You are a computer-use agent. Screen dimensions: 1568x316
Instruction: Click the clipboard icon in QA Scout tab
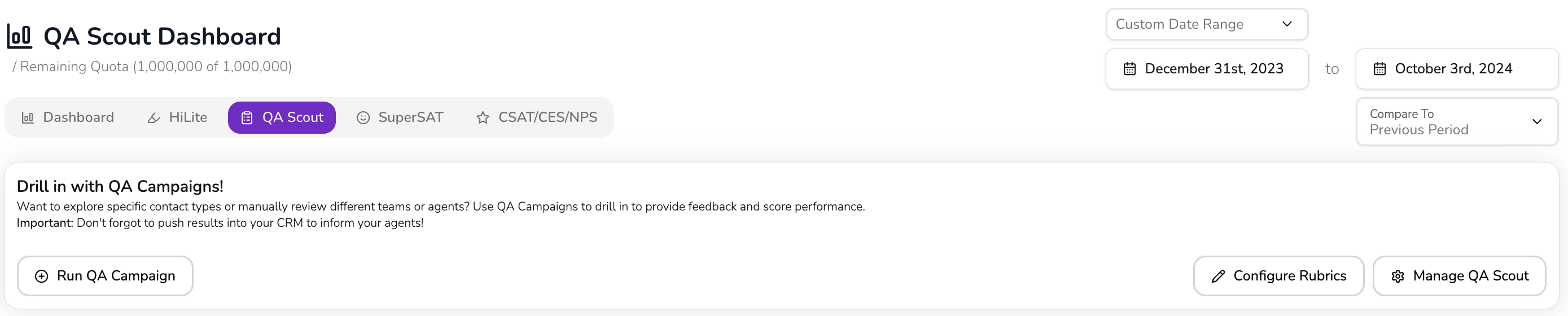click(x=247, y=117)
